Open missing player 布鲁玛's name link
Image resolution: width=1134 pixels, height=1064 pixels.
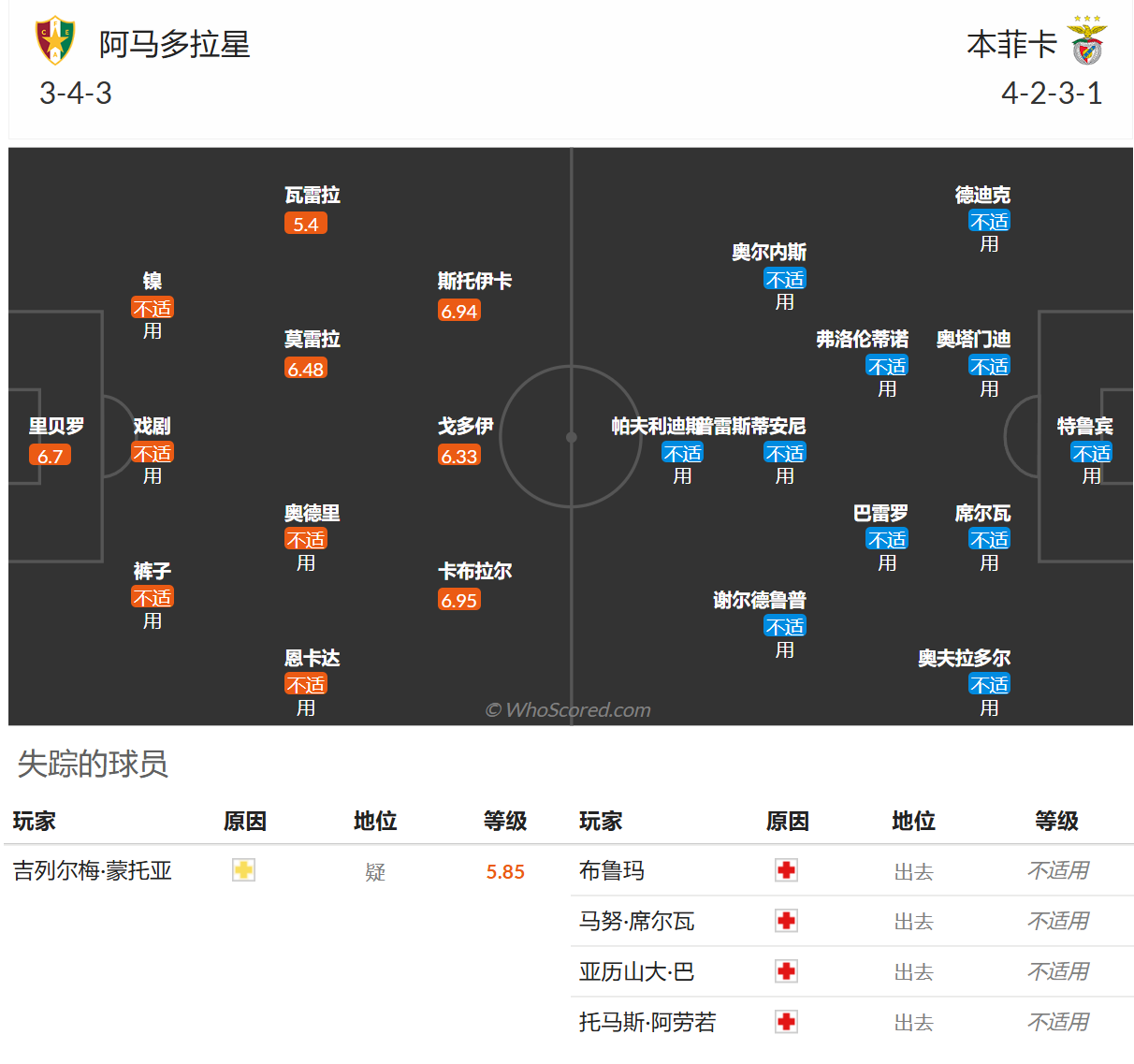click(x=611, y=871)
